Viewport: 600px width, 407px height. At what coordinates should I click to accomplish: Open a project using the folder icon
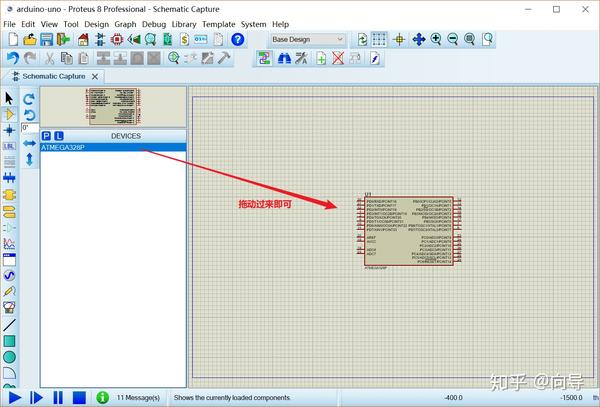(x=29, y=39)
